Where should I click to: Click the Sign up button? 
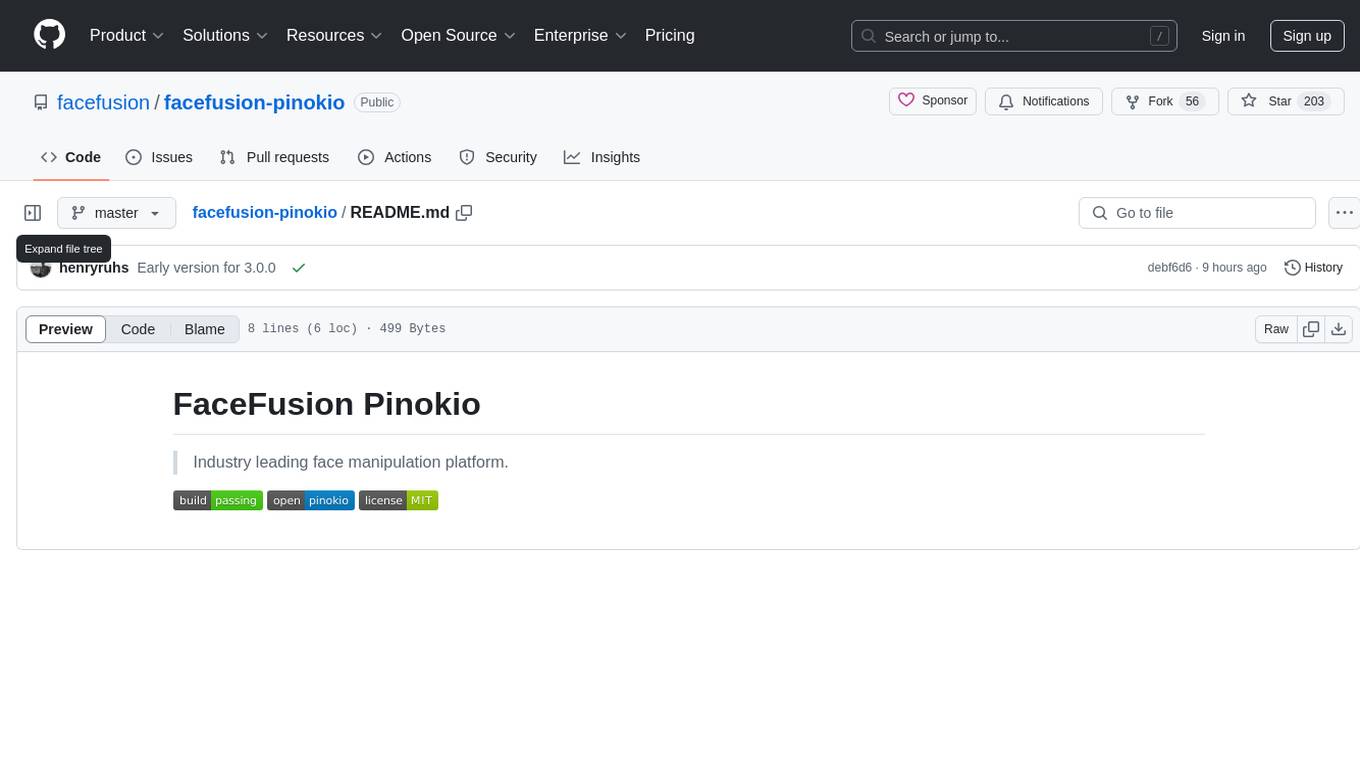[1307, 36]
